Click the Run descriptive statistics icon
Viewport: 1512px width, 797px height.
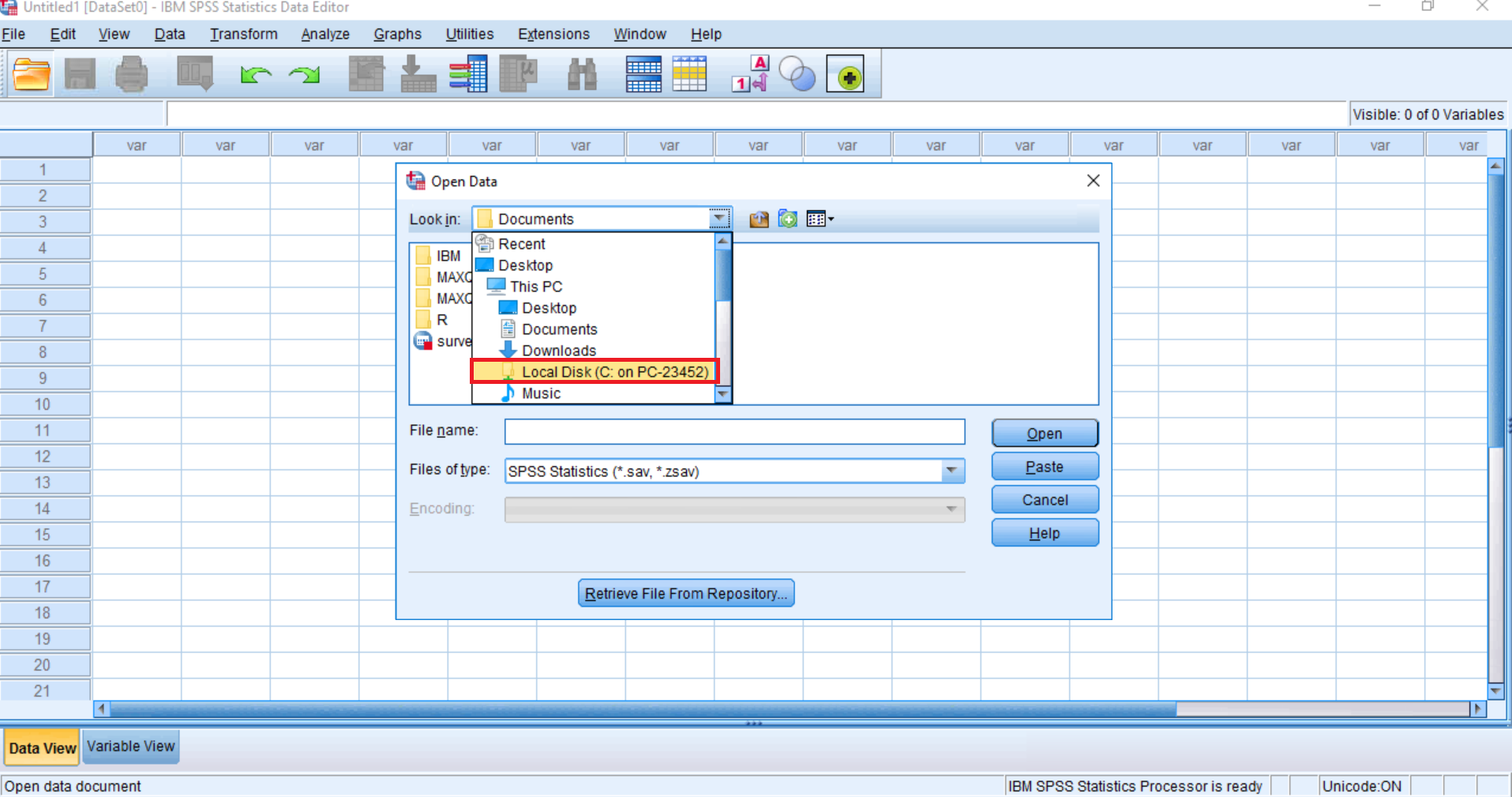(x=519, y=75)
